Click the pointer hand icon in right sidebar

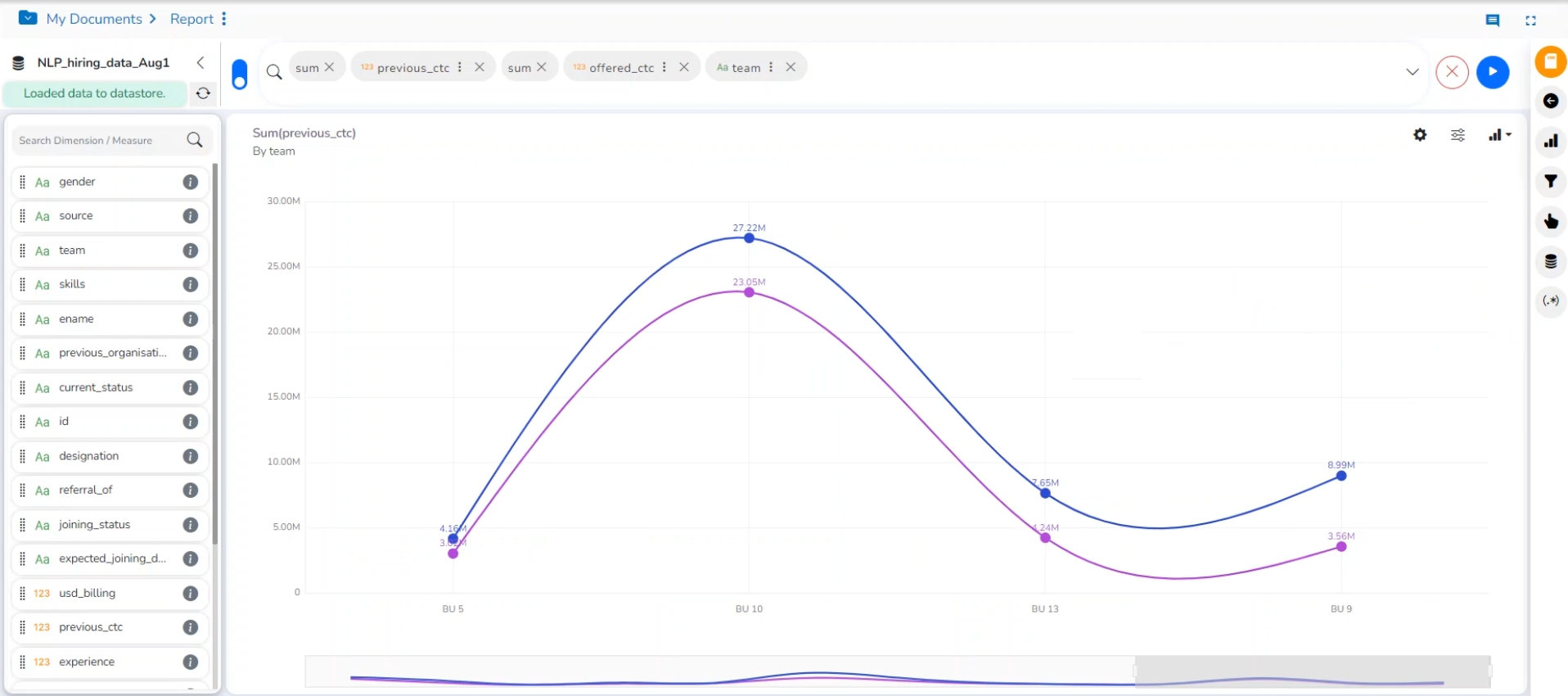click(x=1551, y=221)
